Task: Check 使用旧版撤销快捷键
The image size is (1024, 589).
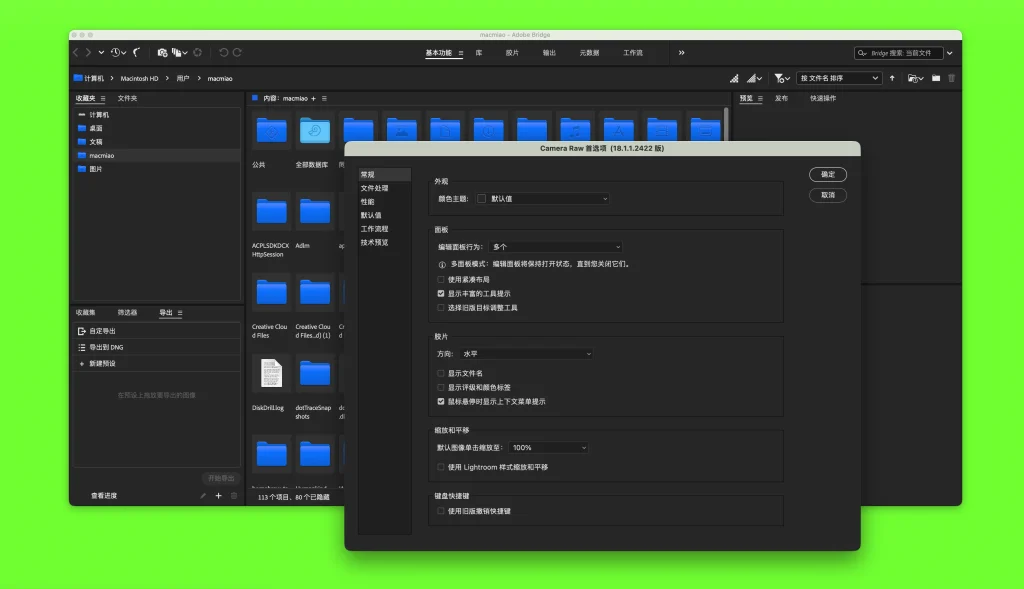Action: (x=441, y=511)
